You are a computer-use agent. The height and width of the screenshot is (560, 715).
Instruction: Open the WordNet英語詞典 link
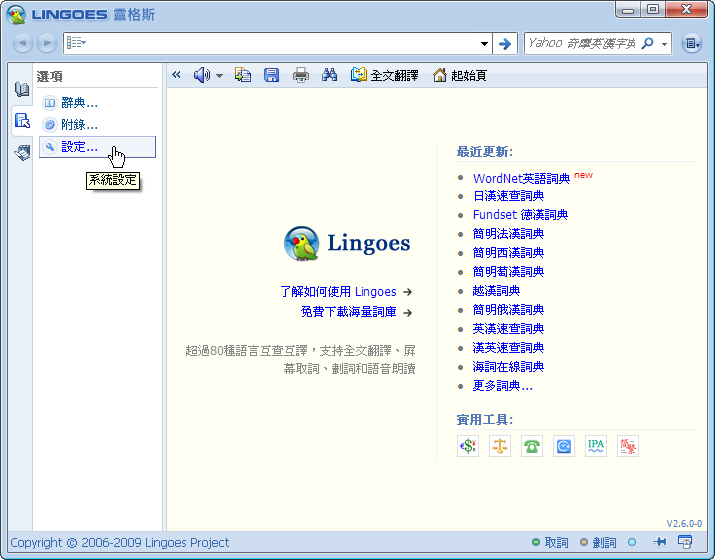coord(521,178)
